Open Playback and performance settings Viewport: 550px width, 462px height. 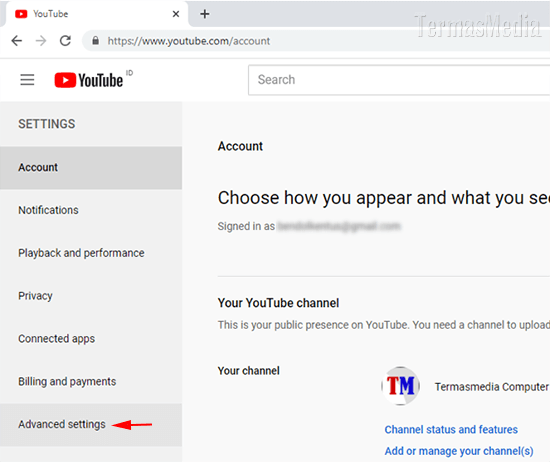tap(91, 253)
